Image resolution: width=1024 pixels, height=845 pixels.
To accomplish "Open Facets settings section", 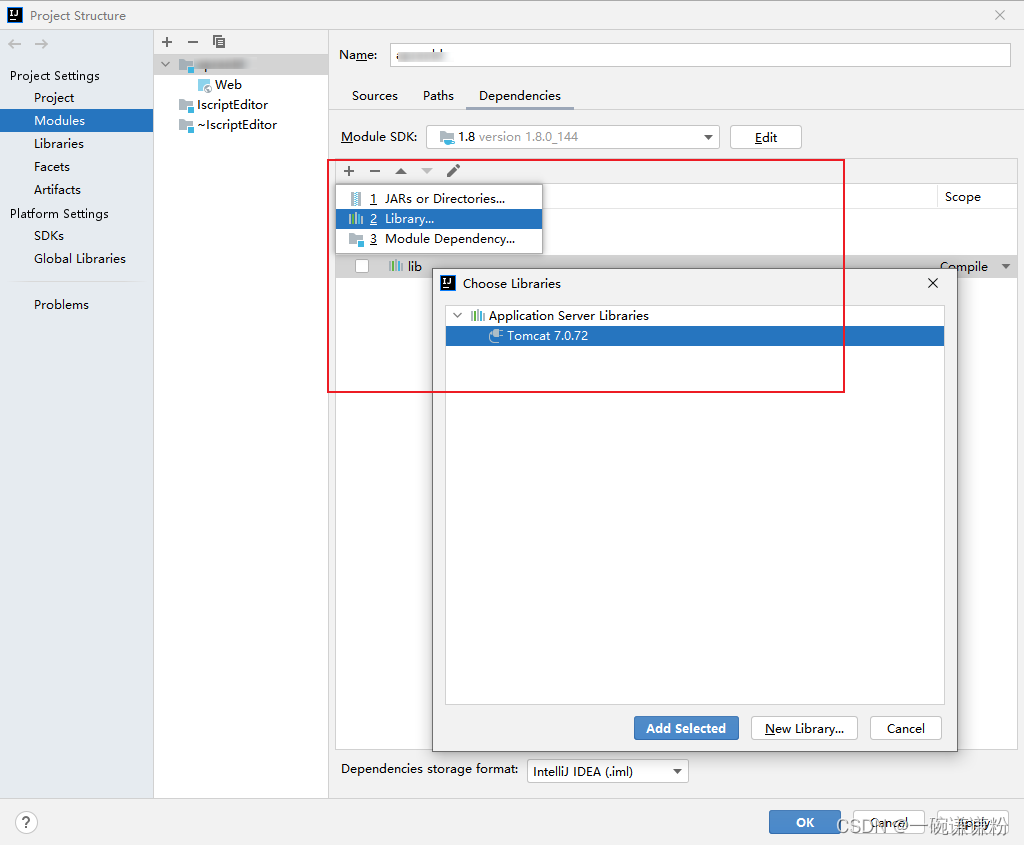I will 52,167.
